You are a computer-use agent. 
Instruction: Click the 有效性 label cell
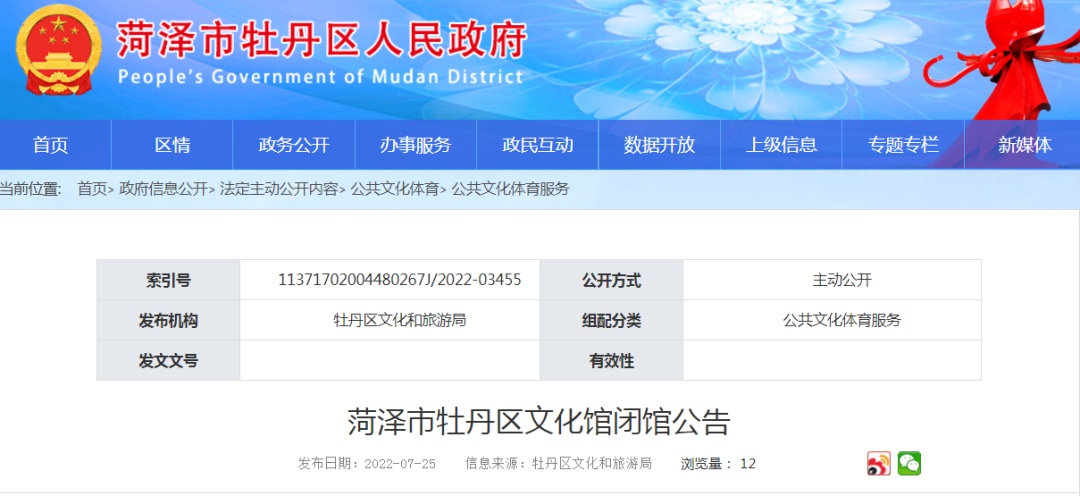point(611,360)
